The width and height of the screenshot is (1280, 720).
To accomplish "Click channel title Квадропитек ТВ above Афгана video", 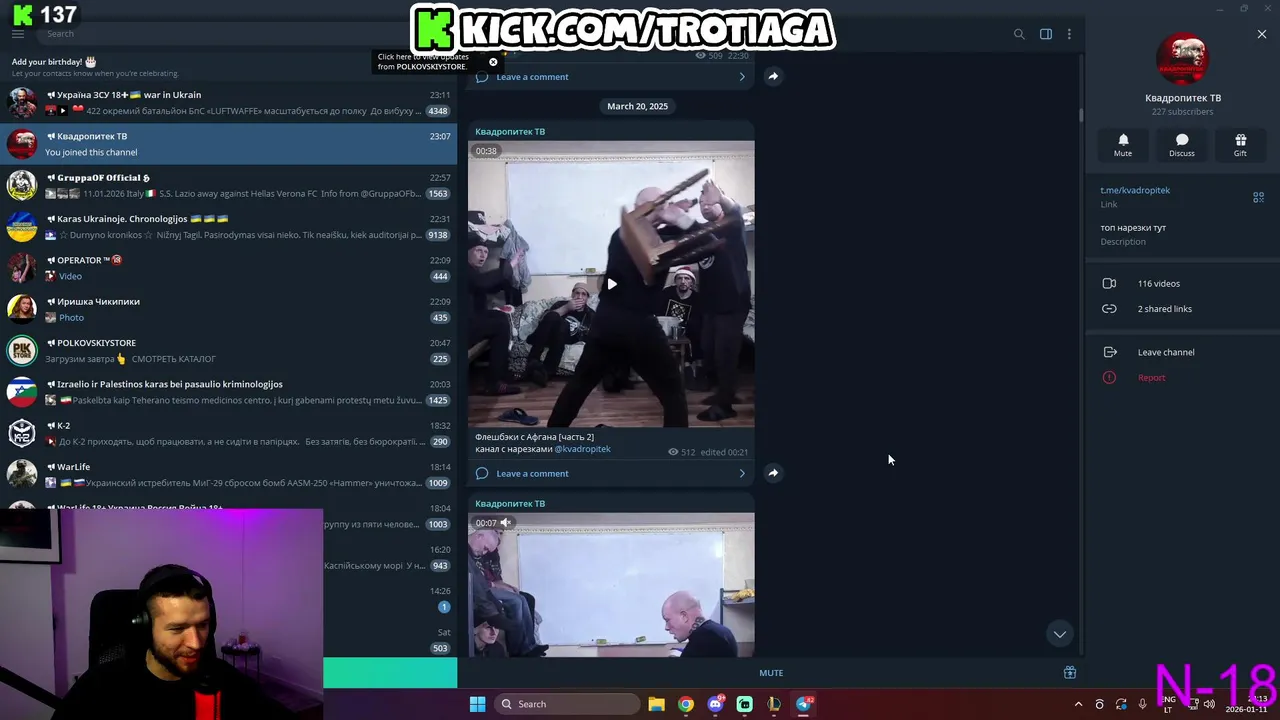I will tap(510, 132).
